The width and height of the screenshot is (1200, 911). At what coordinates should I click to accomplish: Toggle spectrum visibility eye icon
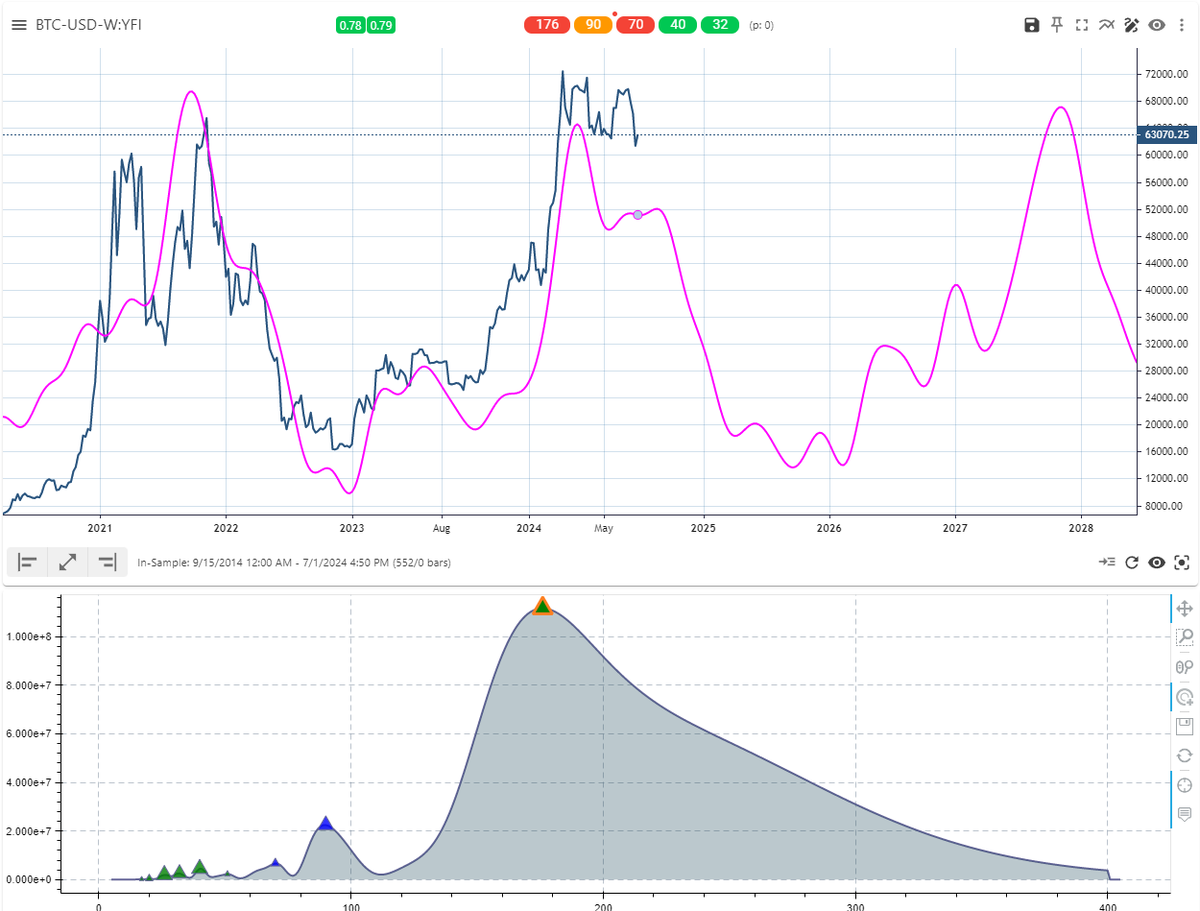(1157, 563)
